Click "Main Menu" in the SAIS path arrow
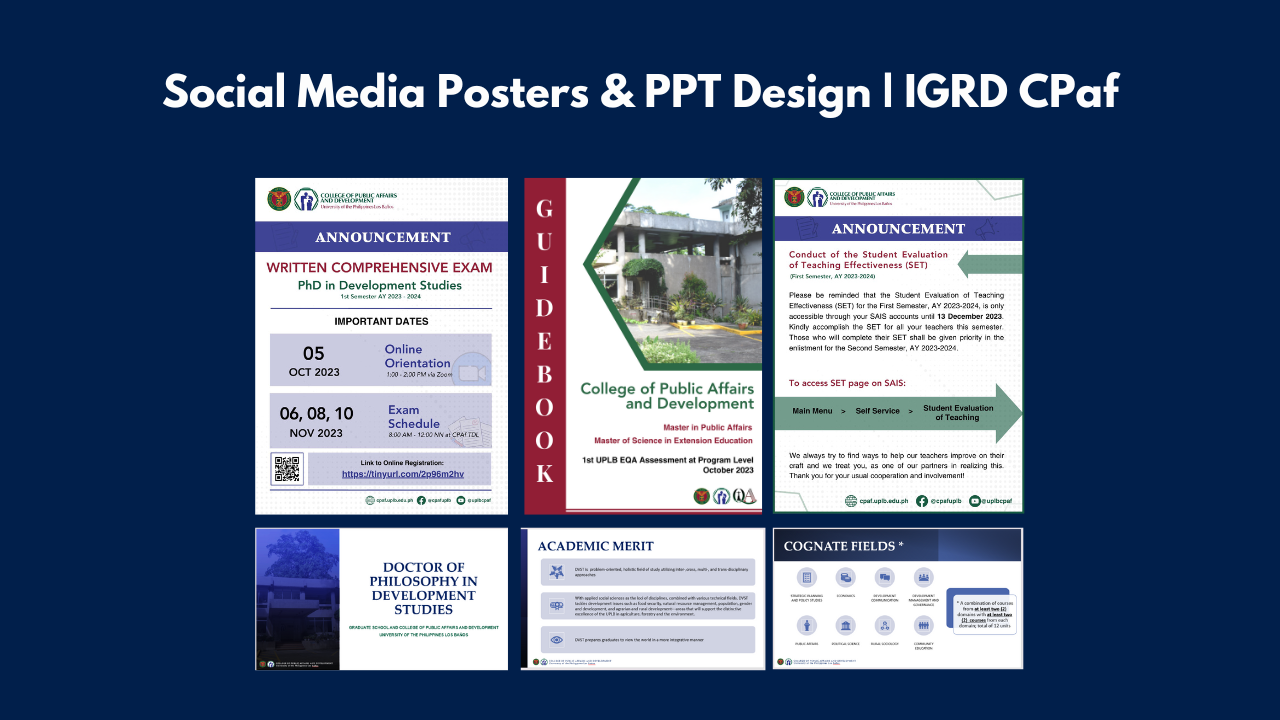This screenshot has height=720, width=1280. click(812, 411)
